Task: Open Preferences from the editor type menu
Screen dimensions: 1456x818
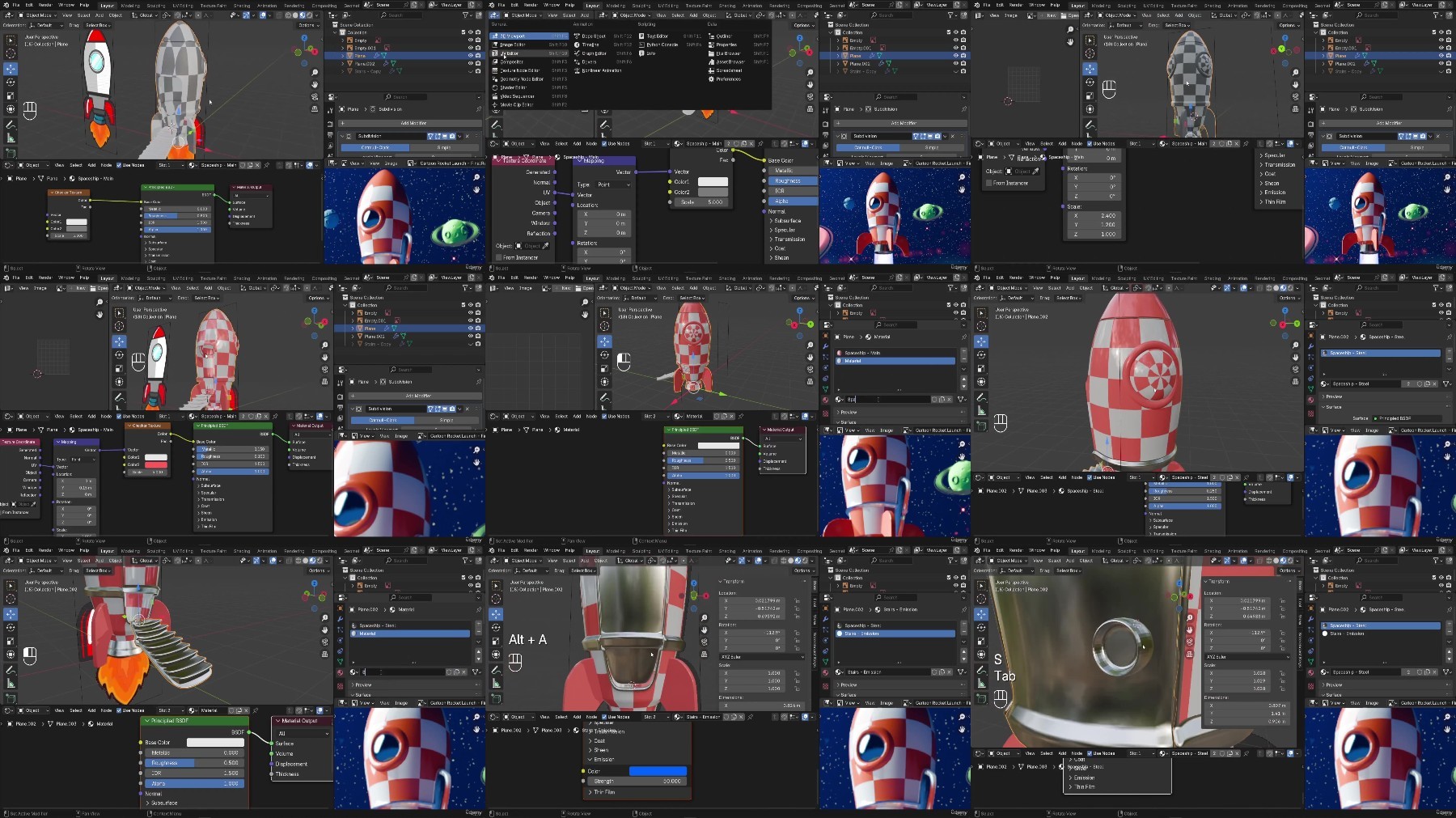Action: click(728, 79)
